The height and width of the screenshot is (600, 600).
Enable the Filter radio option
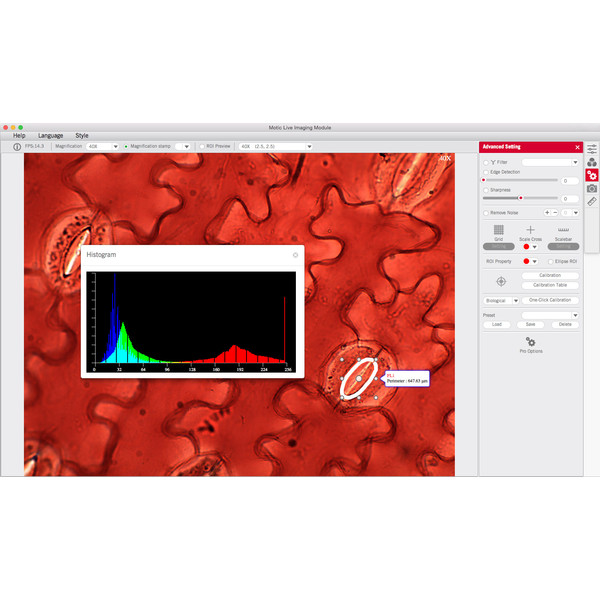pyautogui.click(x=486, y=163)
